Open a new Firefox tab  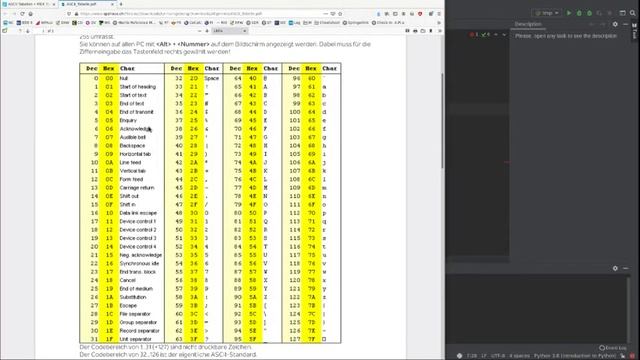click(x=121, y=4)
